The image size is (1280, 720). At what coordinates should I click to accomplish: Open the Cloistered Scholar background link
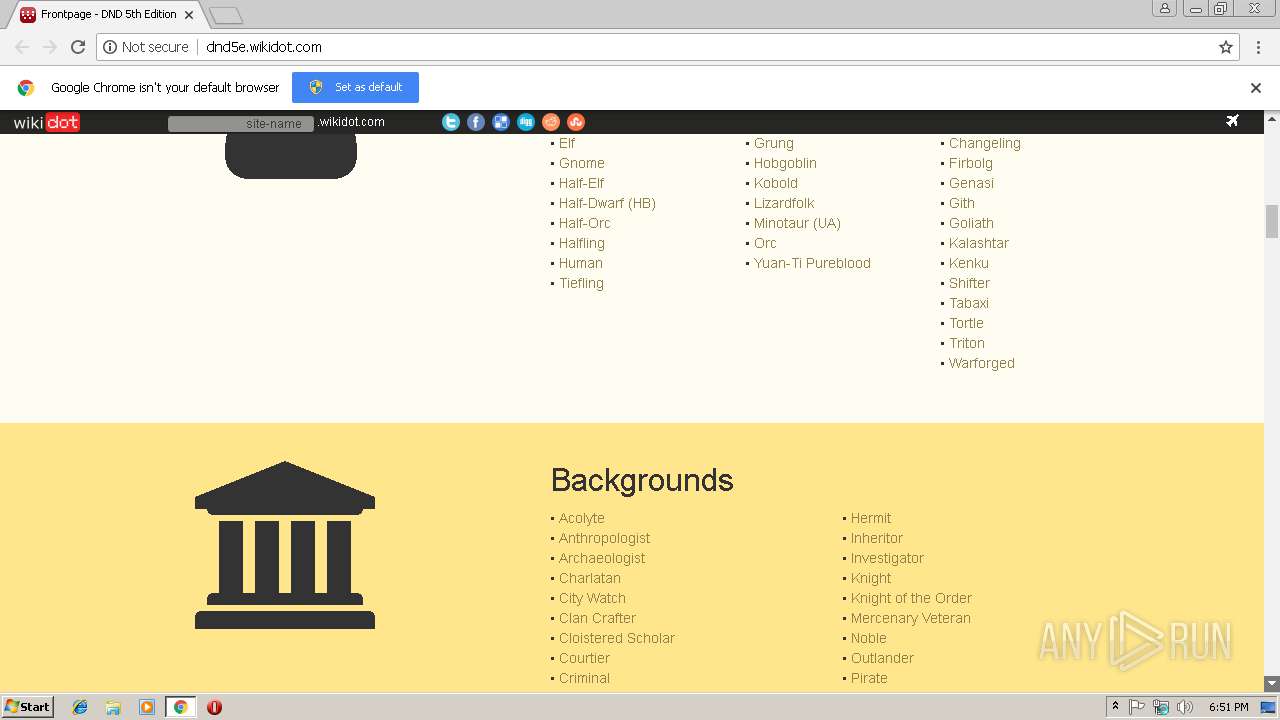pyautogui.click(x=617, y=638)
